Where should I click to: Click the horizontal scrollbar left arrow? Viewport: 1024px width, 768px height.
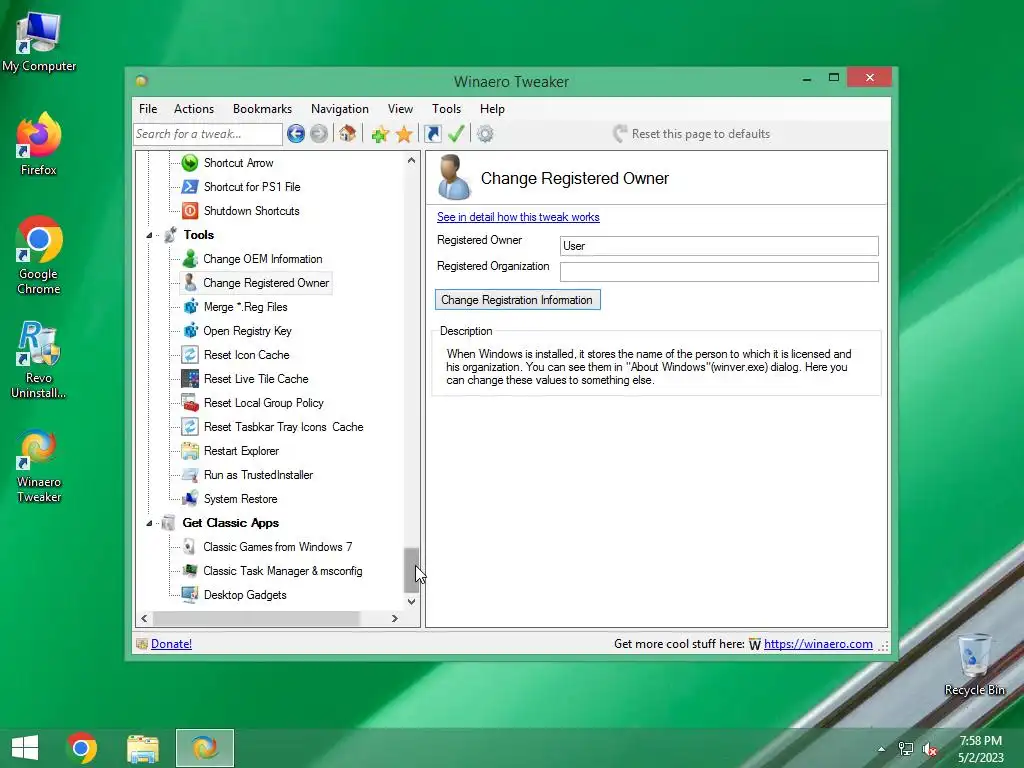144,618
